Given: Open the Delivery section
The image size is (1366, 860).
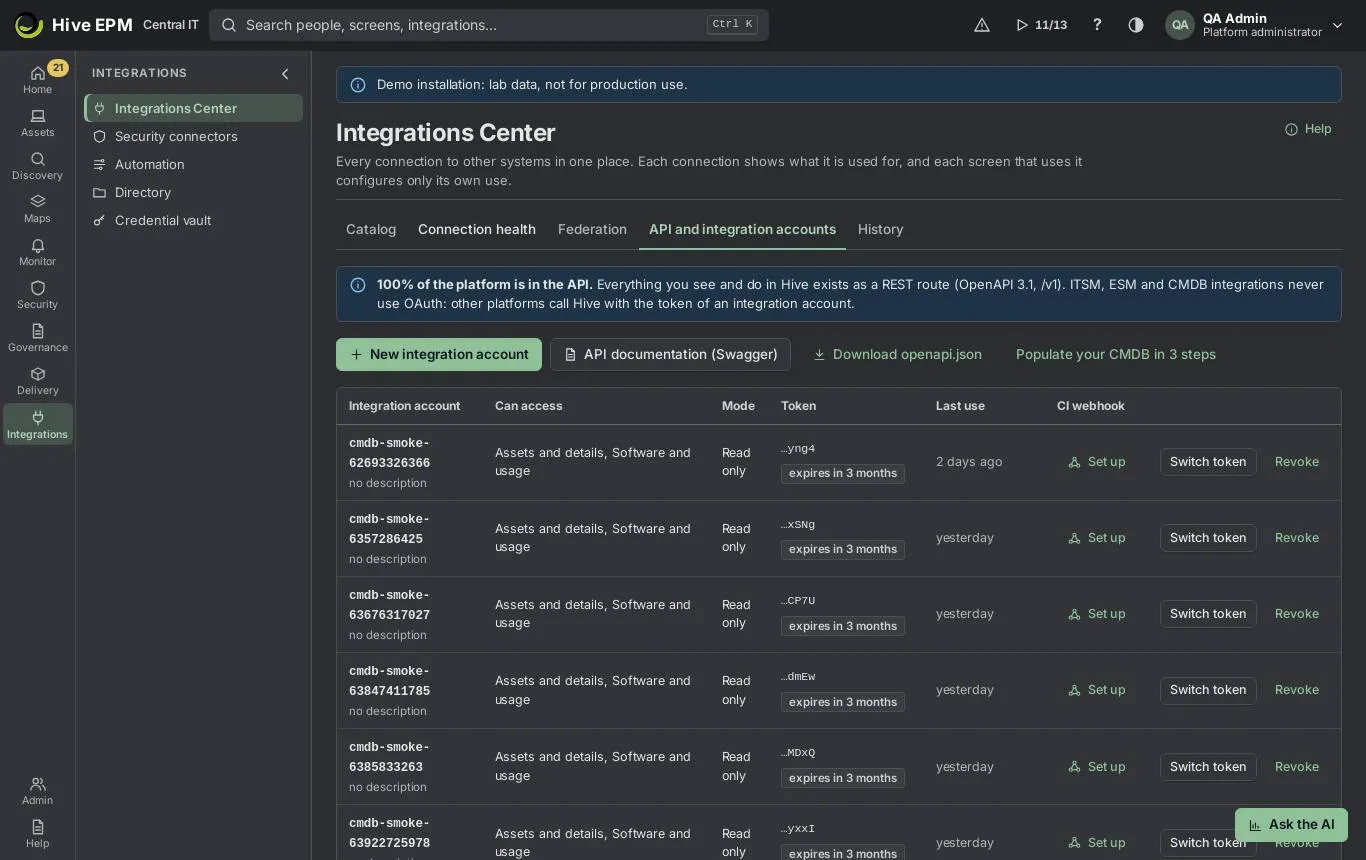Looking at the screenshot, I should click(37, 381).
